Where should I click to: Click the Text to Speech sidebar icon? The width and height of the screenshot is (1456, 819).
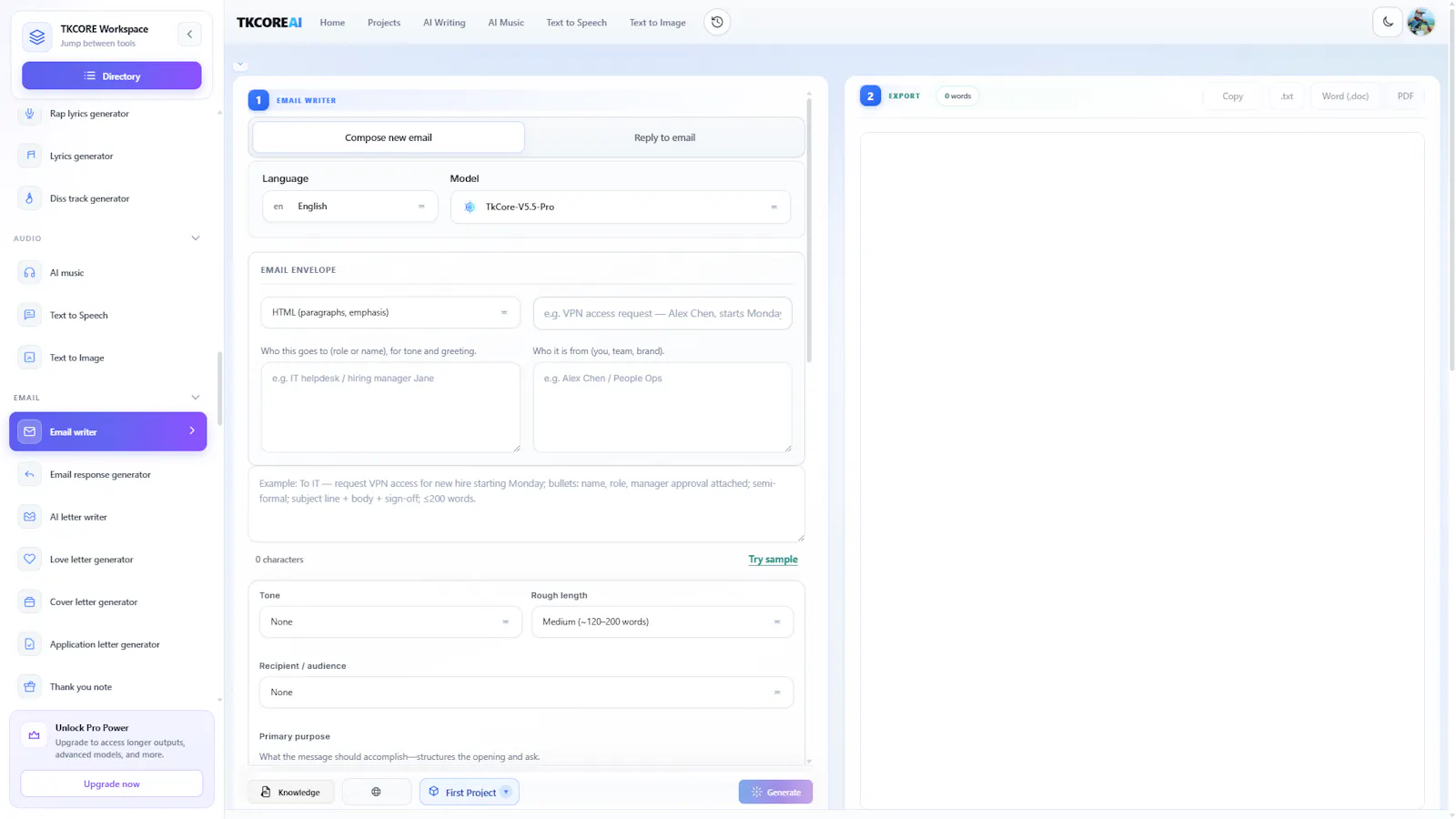30,315
